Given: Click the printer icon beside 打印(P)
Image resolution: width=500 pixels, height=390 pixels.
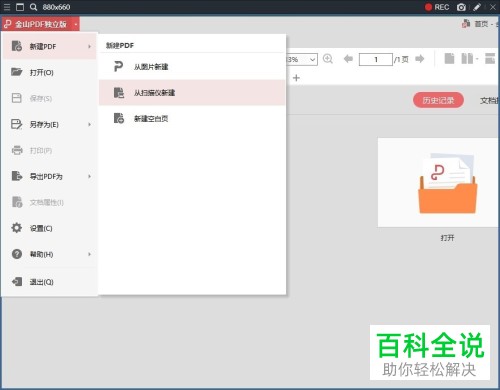Looking at the screenshot, I should click(x=17, y=150).
